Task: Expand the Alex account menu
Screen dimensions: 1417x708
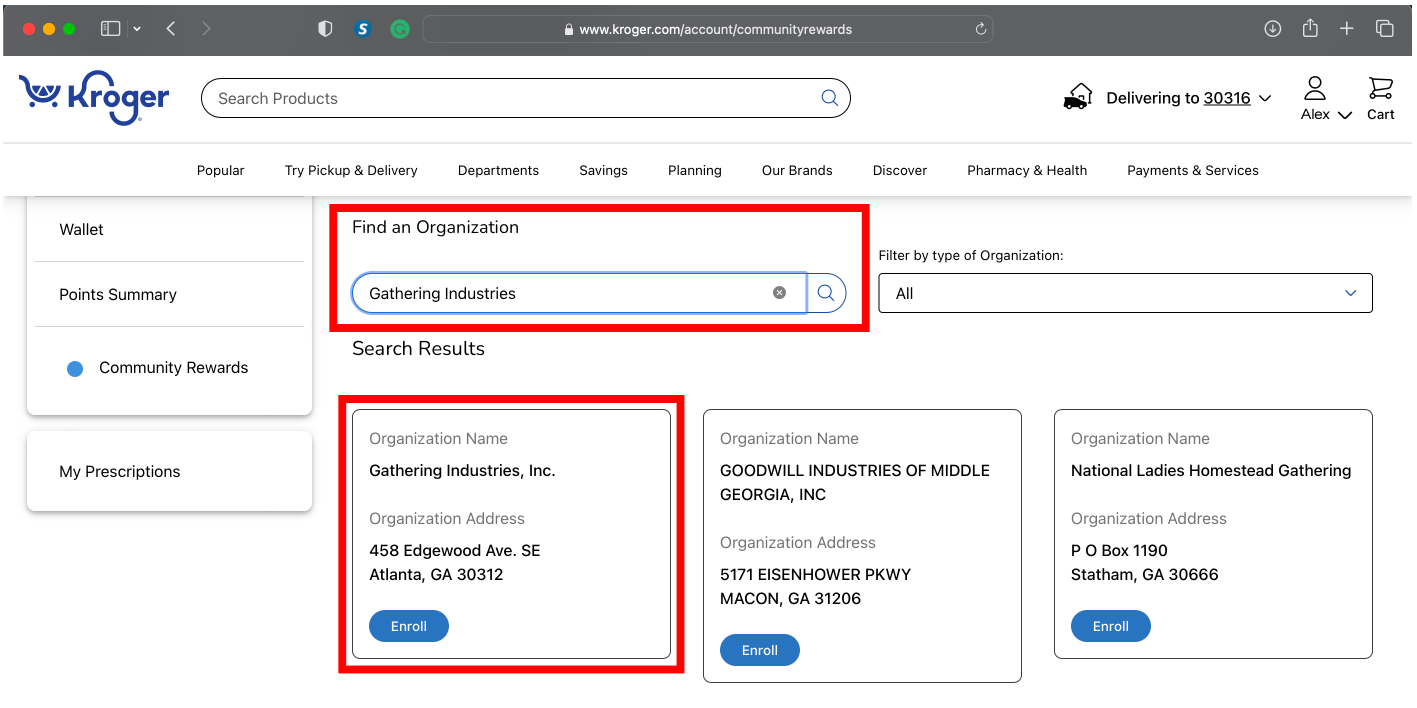Action: coord(1326,99)
